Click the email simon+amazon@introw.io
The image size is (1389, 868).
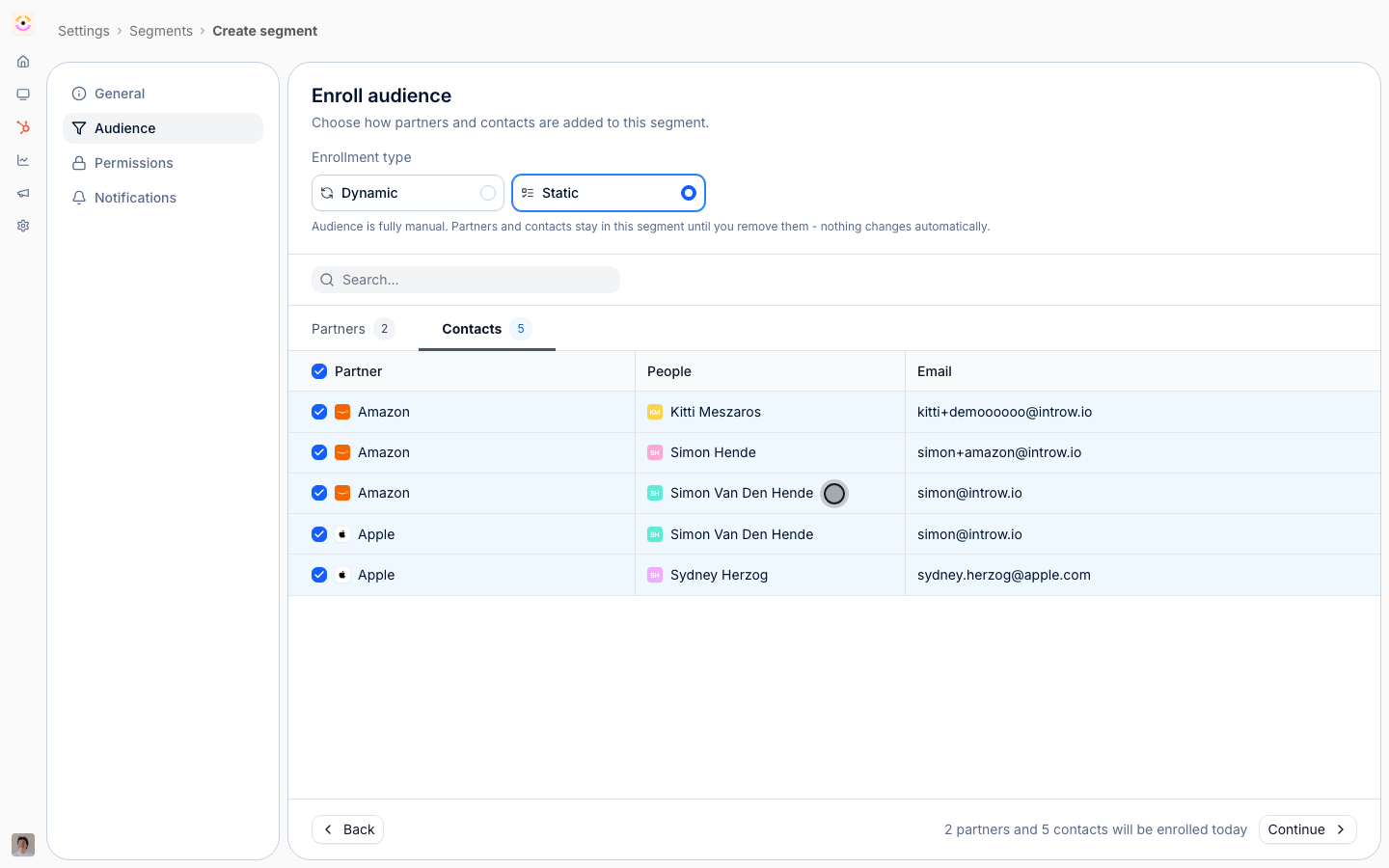click(999, 452)
